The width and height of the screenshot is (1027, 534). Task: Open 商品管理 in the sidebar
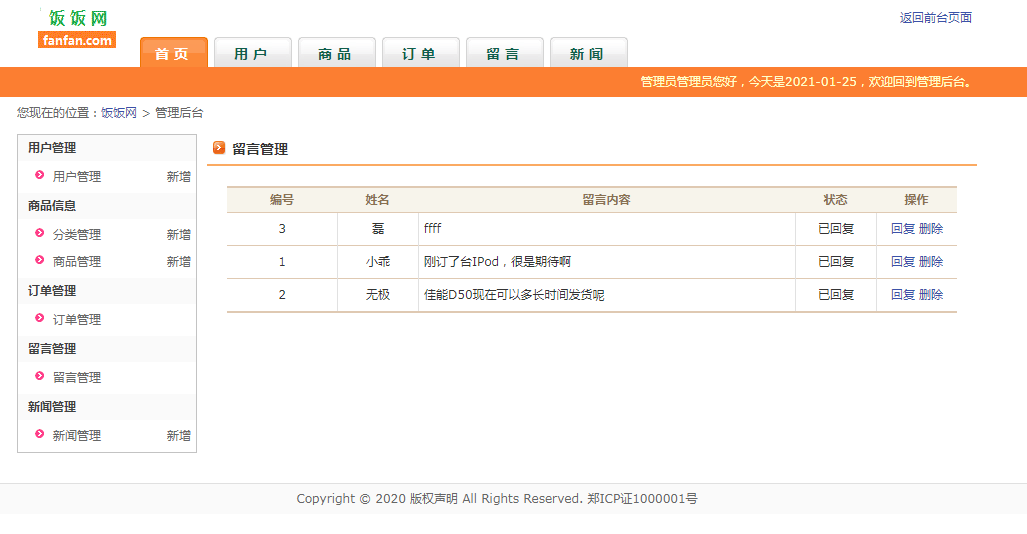(77, 261)
